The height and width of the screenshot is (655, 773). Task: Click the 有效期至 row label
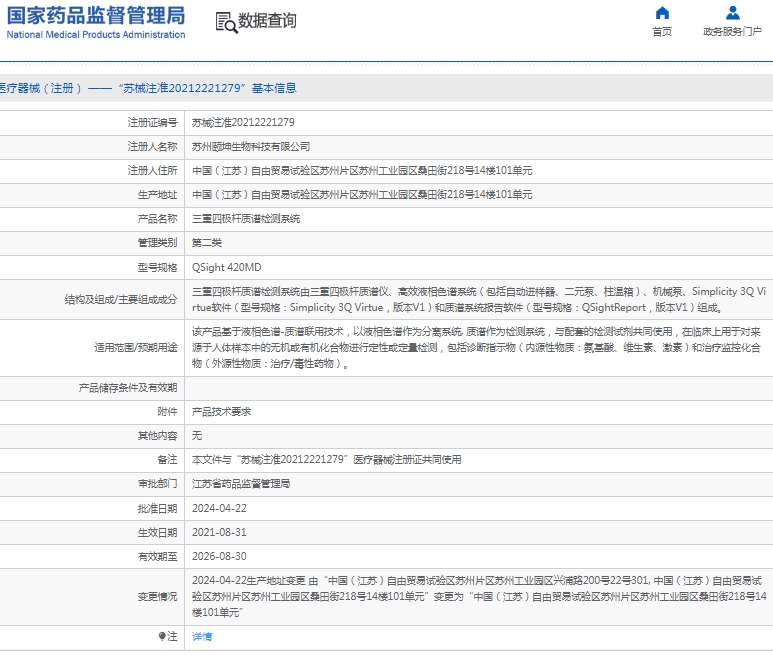(157, 556)
